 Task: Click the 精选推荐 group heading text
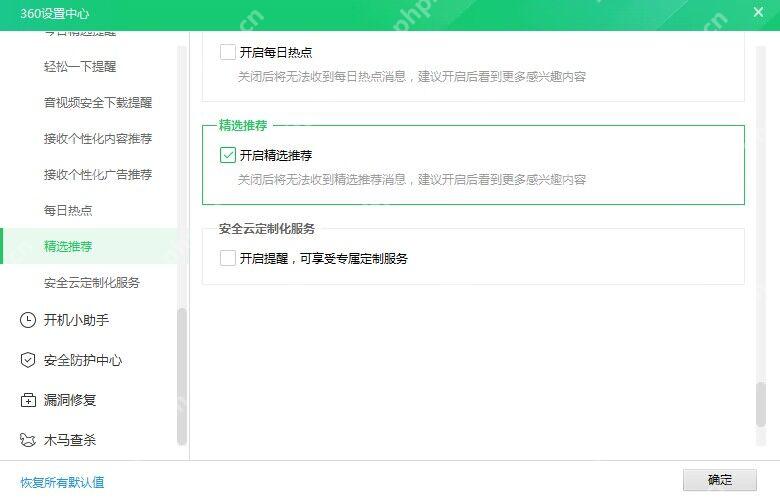coord(243,125)
